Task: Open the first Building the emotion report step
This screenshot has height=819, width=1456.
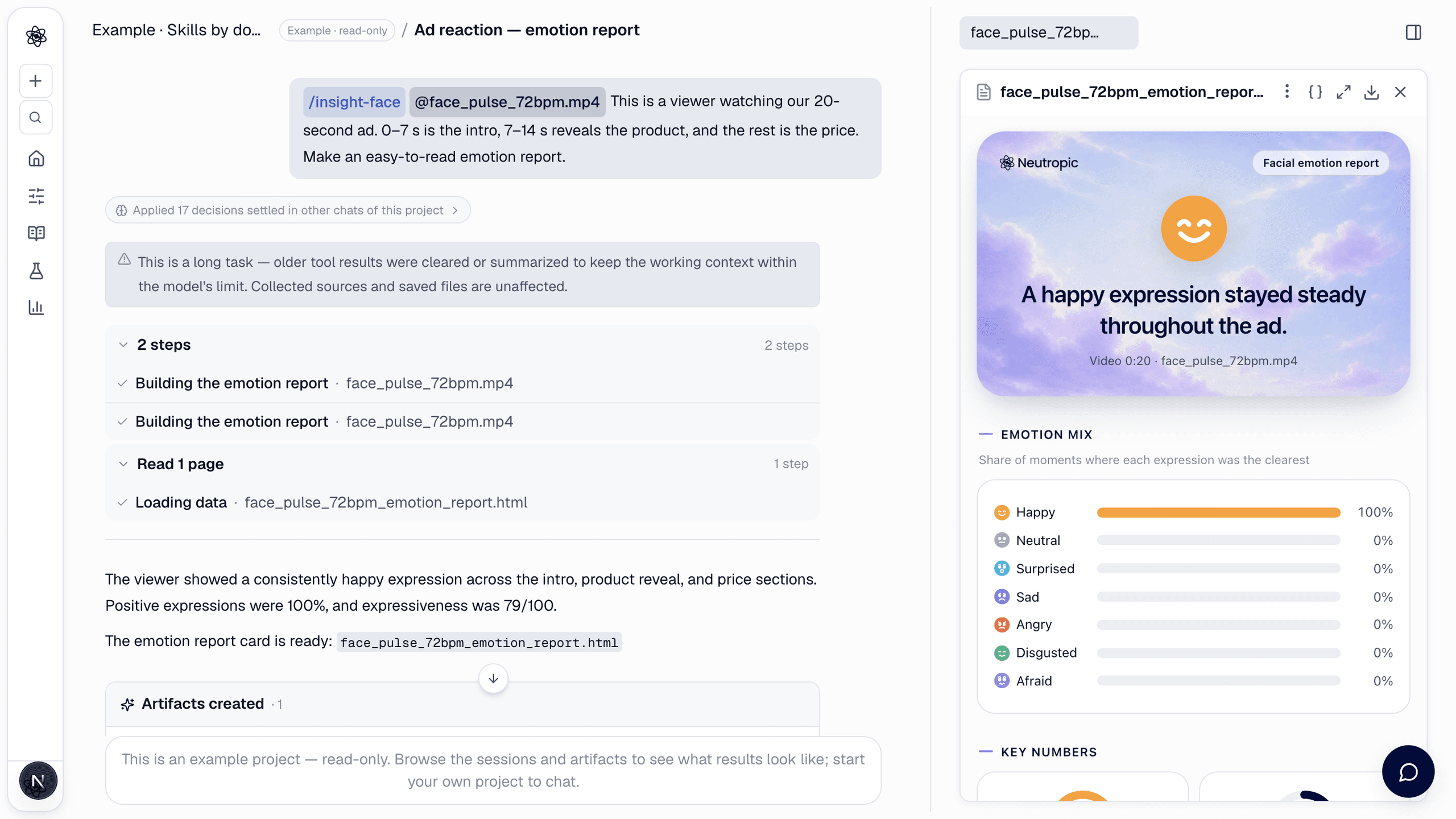Action: (x=462, y=383)
